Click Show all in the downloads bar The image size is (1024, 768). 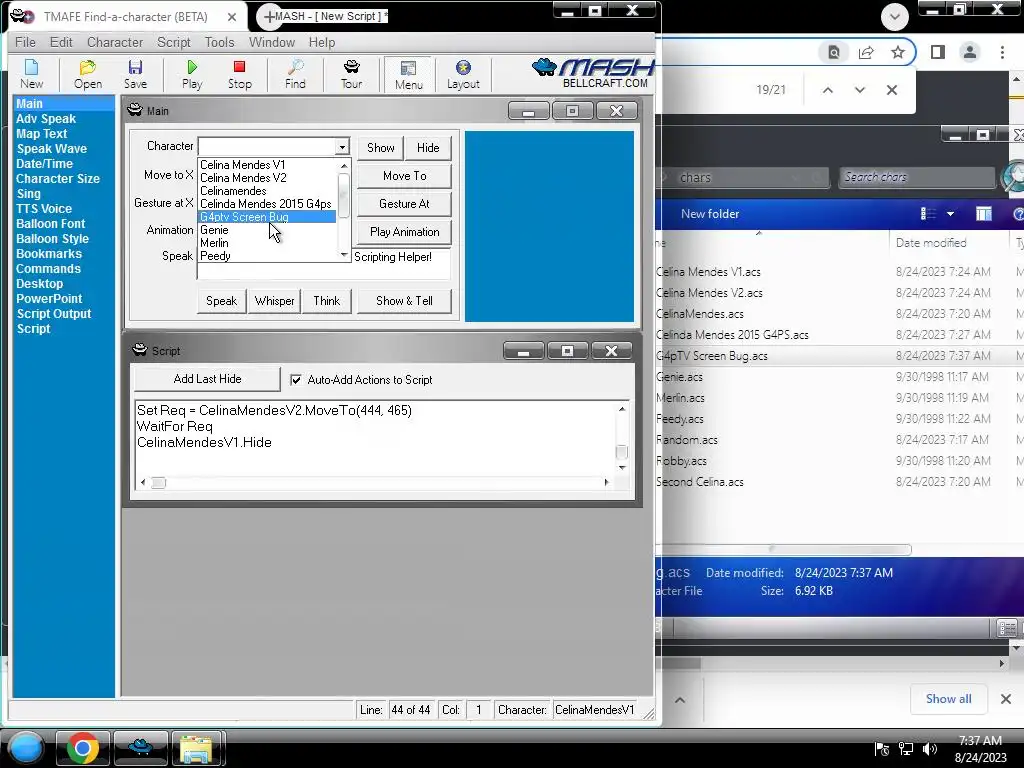click(x=948, y=699)
